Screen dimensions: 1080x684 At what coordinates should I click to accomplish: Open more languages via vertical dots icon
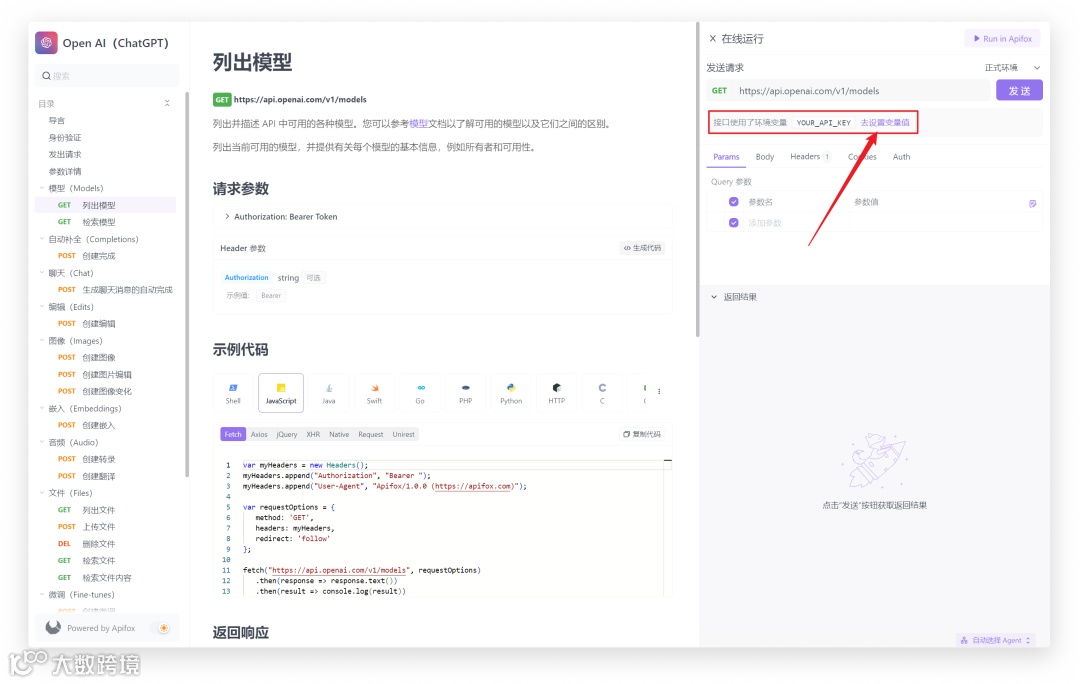pyautogui.click(x=659, y=391)
